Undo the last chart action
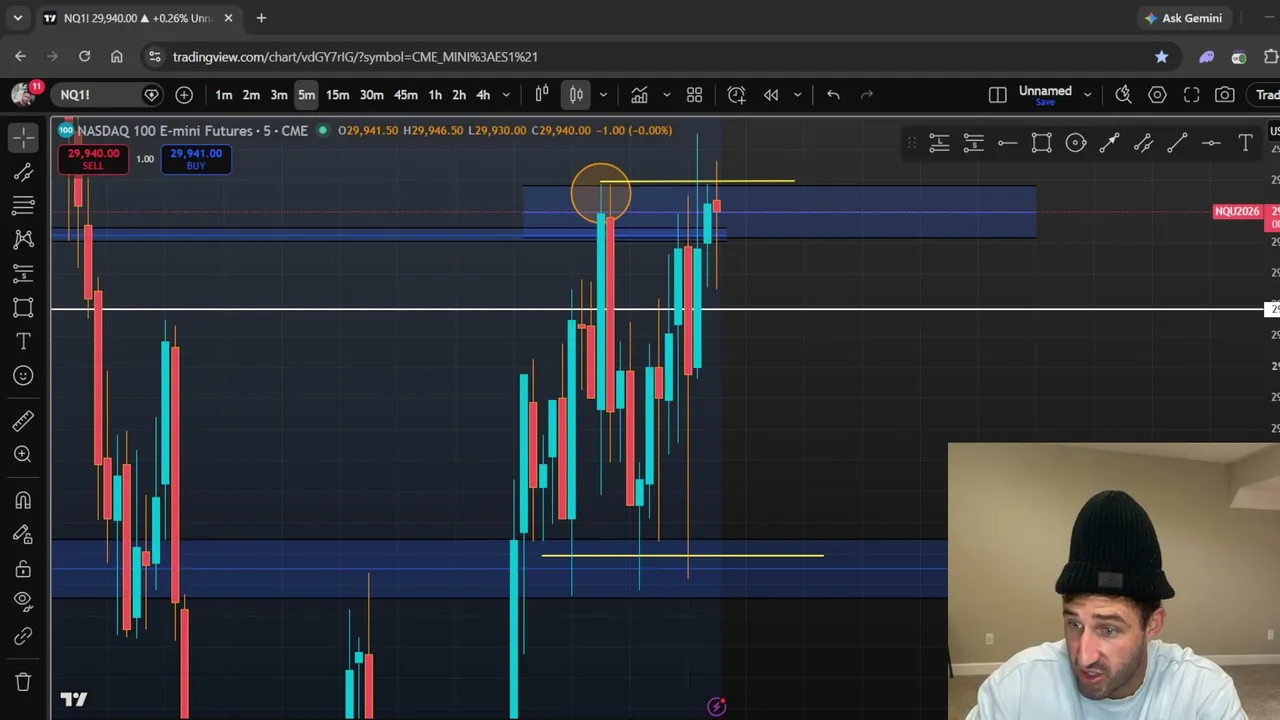 coord(833,95)
